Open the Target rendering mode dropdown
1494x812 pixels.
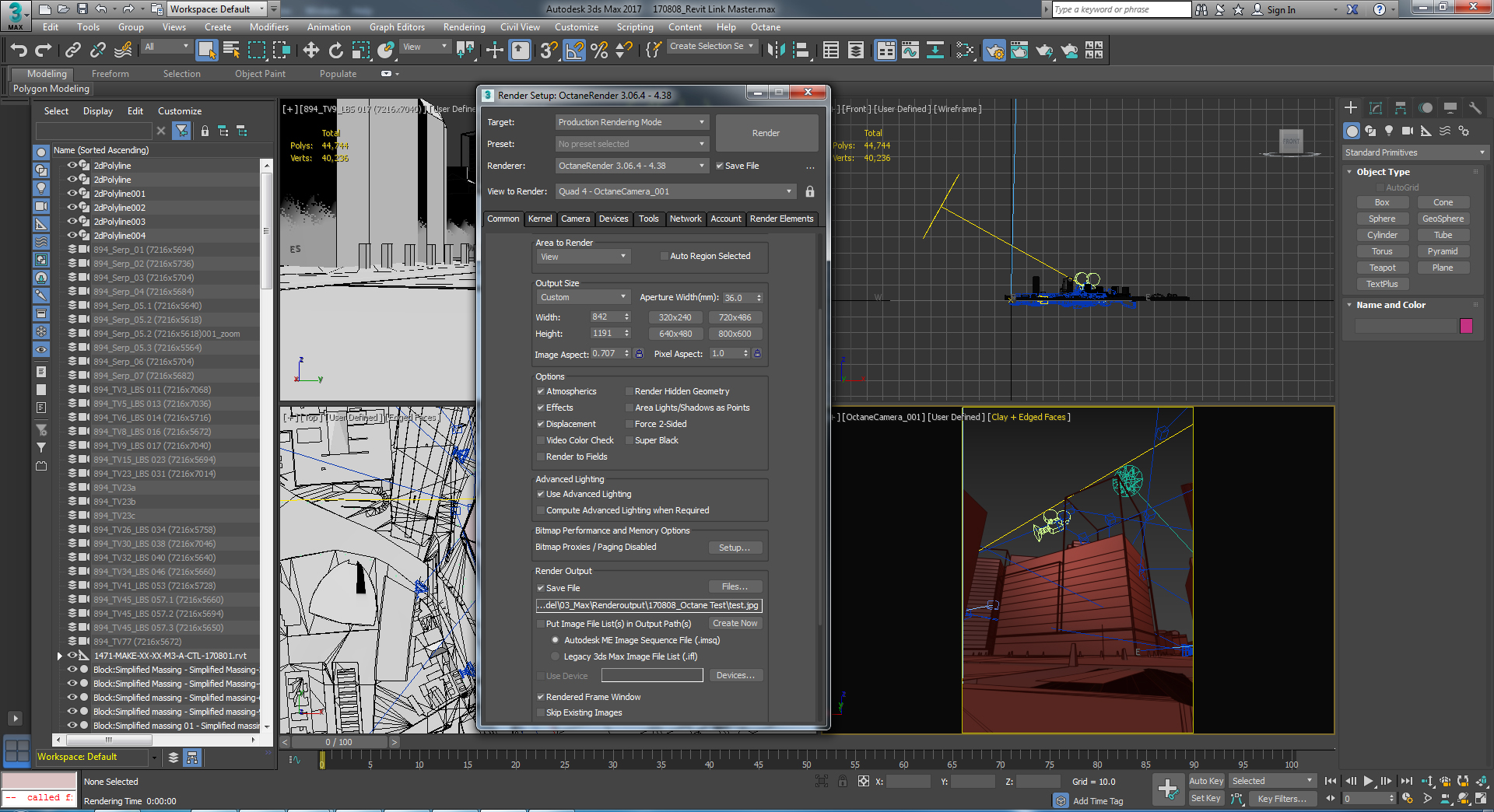(631, 122)
